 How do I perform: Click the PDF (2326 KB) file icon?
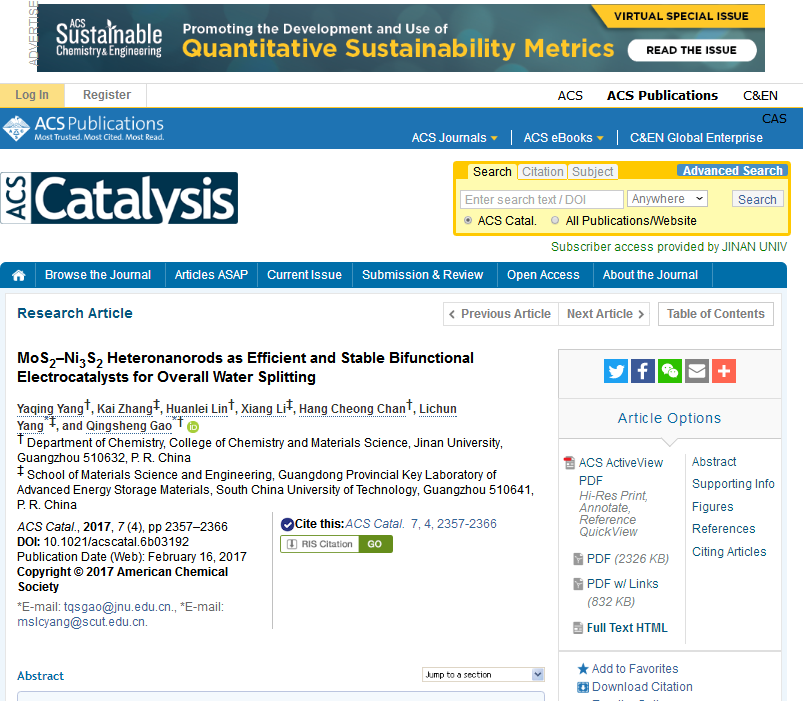(578, 559)
